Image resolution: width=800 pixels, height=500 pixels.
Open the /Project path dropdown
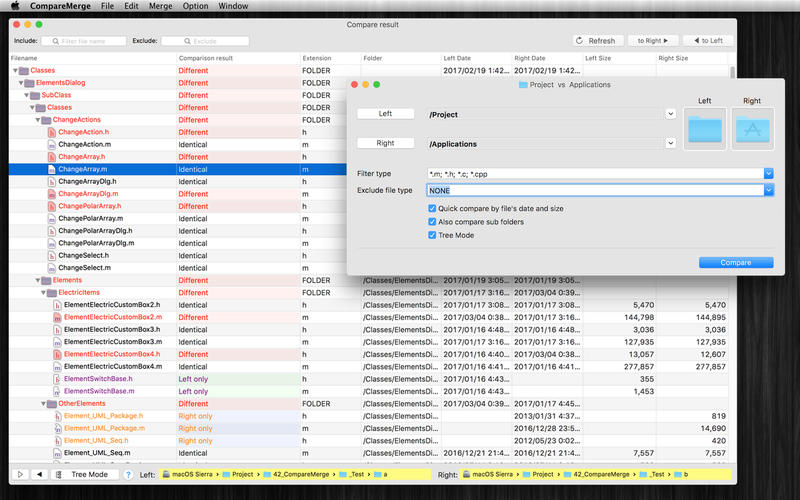670,114
